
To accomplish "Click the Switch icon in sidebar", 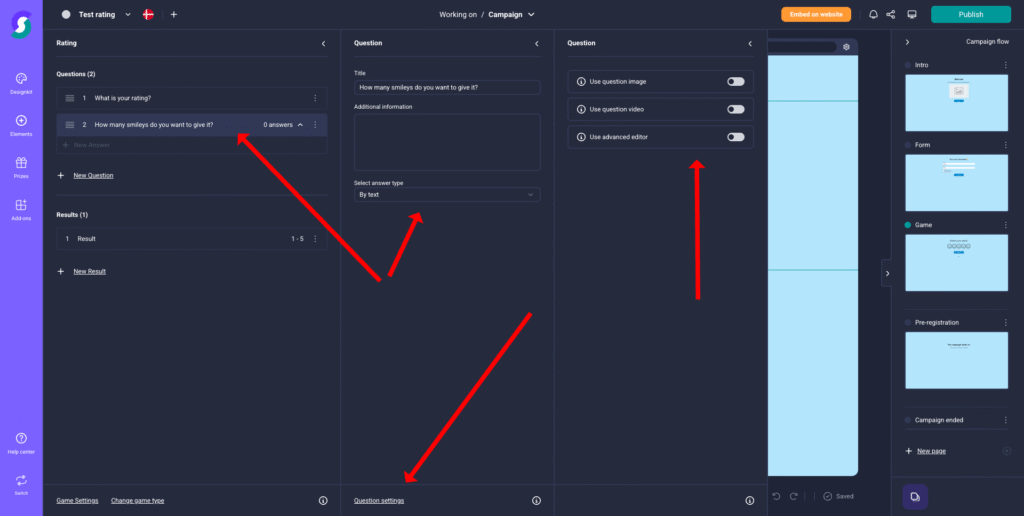I will (x=21, y=480).
